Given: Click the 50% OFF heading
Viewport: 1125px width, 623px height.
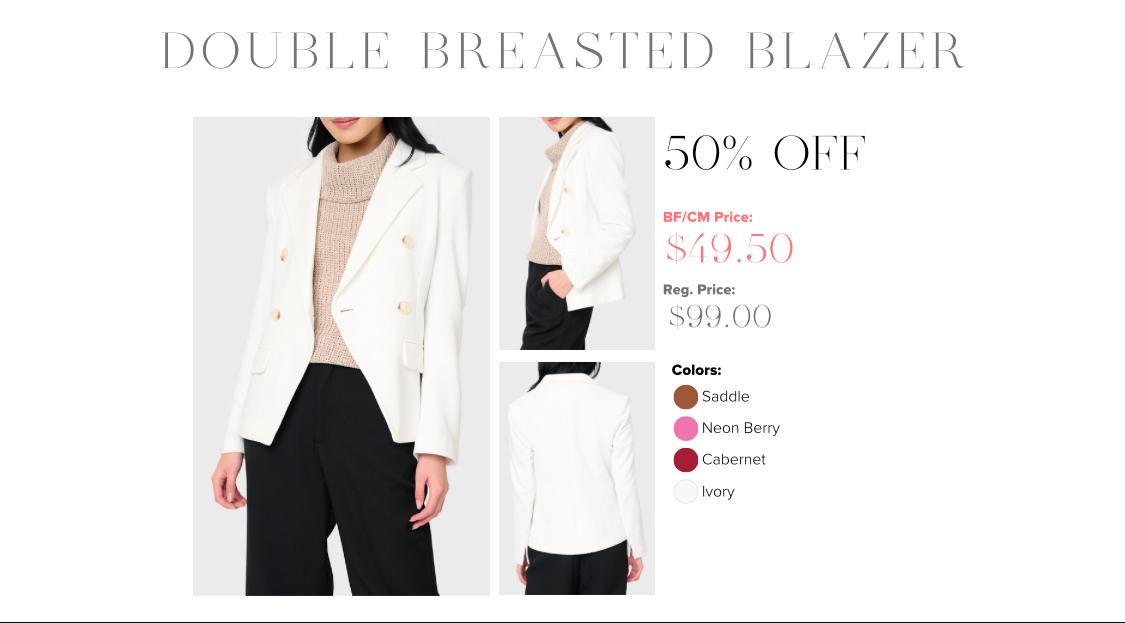Looking at the screenshot, I should (x=765, y=153).
